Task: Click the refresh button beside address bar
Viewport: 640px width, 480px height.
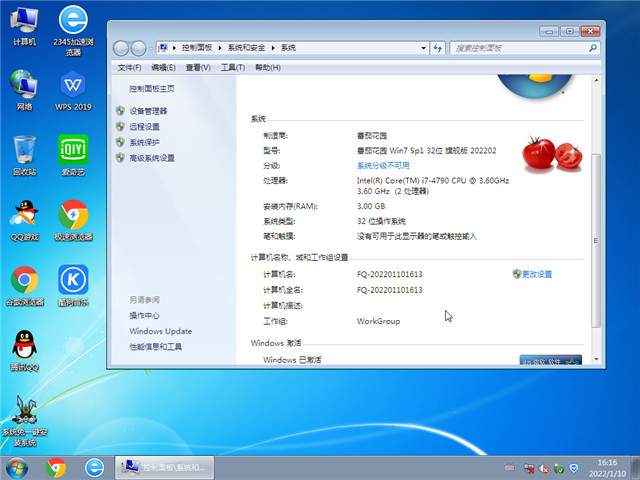Action: [x=438, y=48]
